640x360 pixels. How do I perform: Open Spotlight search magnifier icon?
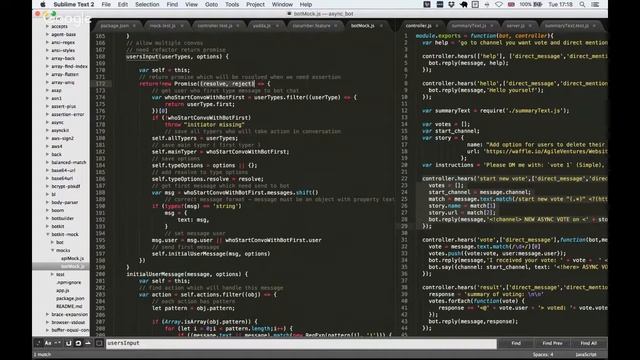point(582,4)
